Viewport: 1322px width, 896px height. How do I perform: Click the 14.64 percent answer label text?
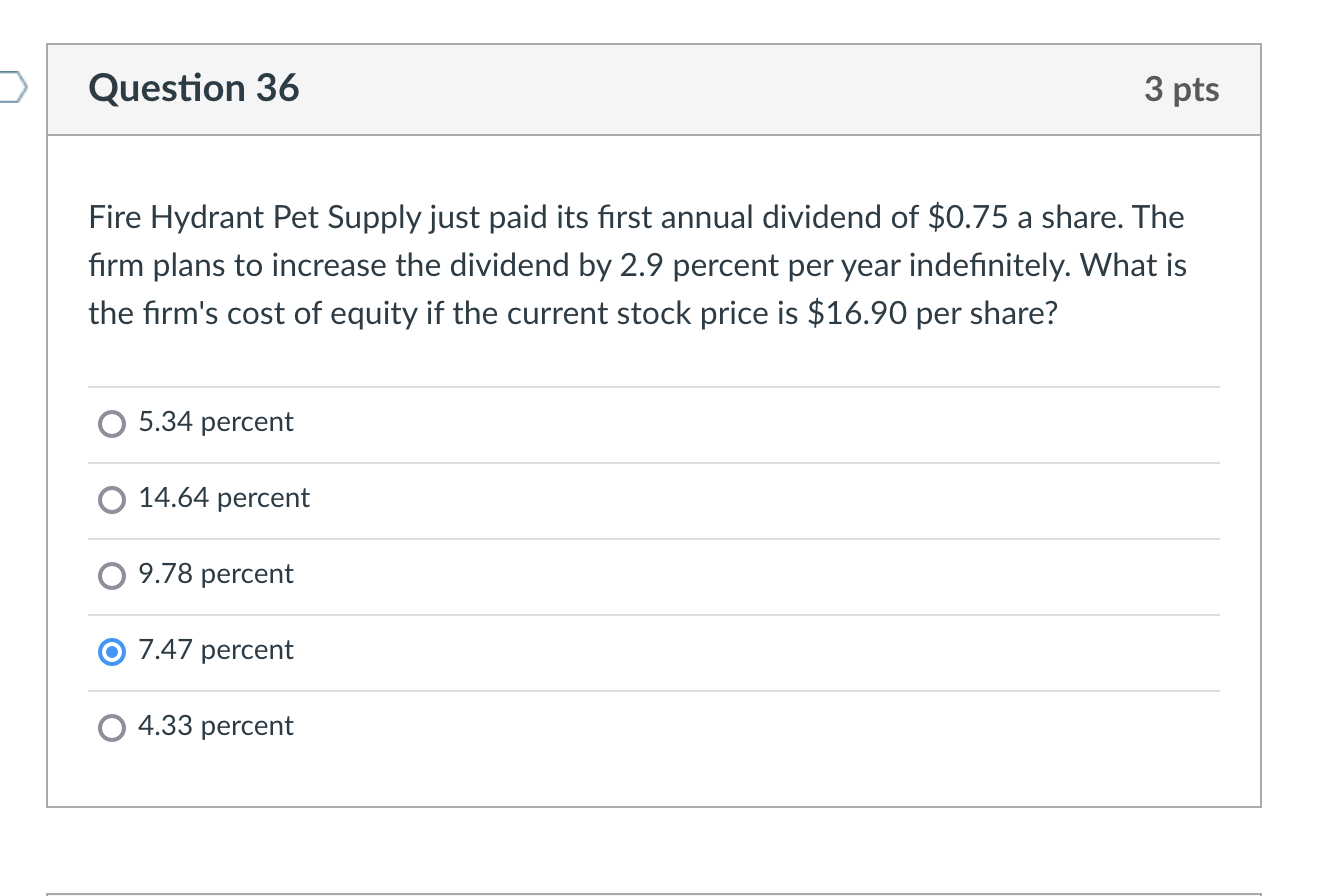pos(223,498)
